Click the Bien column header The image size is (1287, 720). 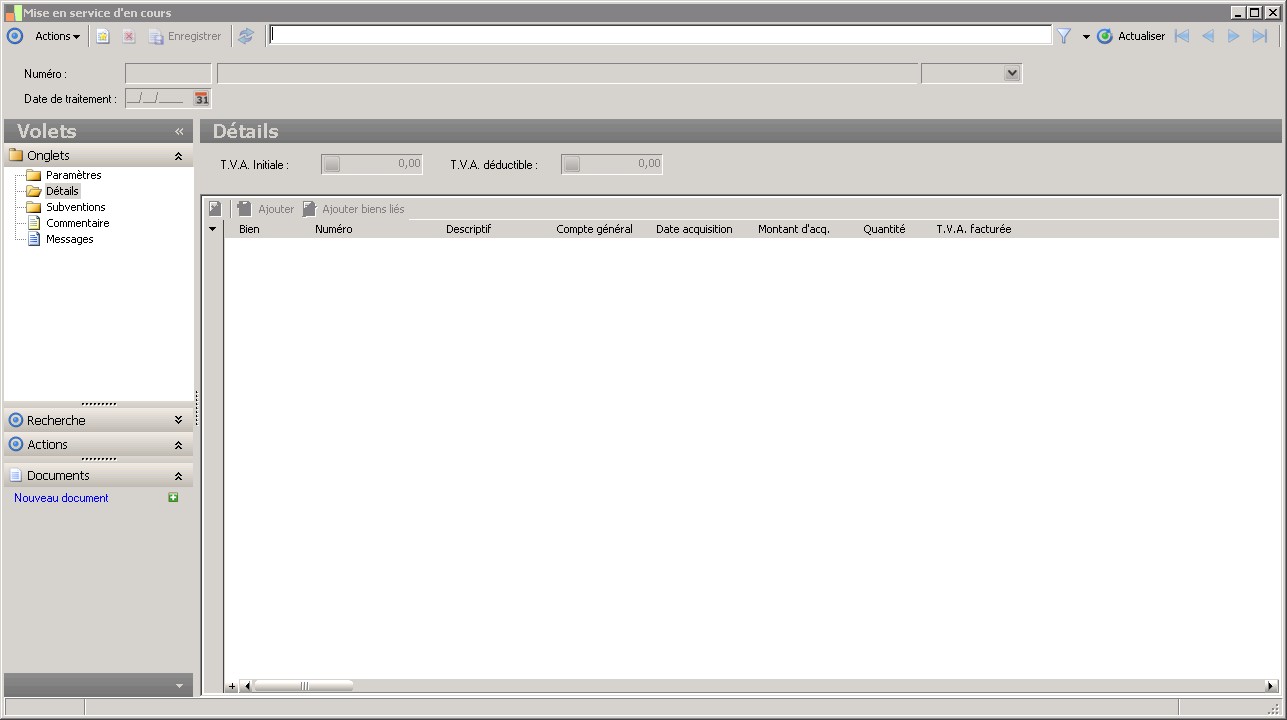[249, 229]
